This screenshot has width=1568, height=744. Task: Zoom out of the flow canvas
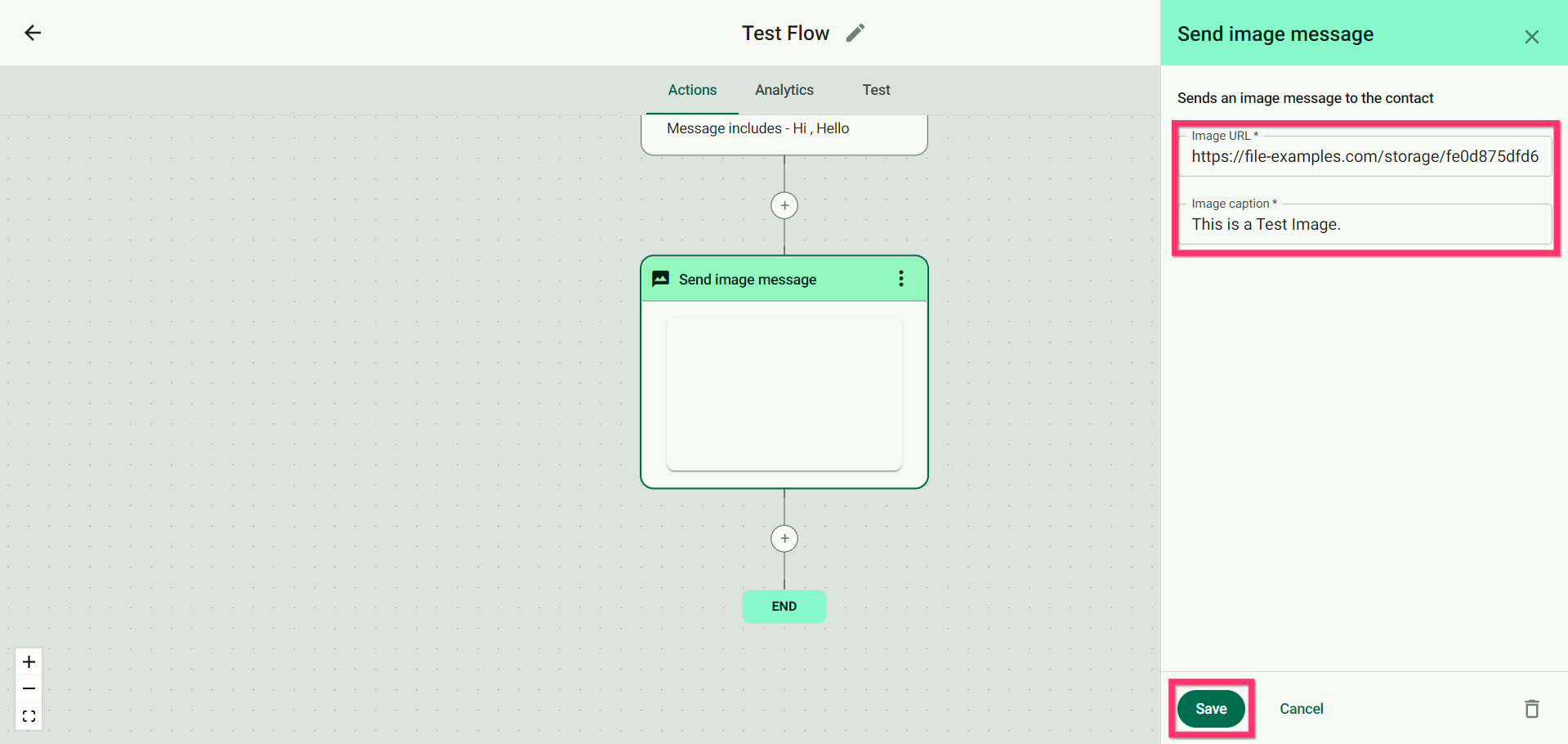tap(29, 689)
